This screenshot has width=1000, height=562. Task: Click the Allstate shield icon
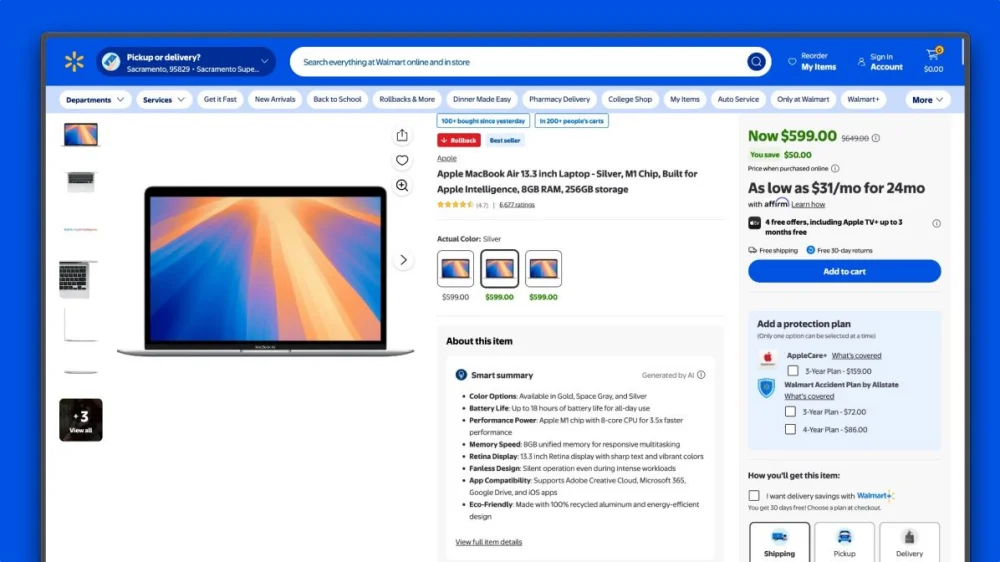(767, 387)
